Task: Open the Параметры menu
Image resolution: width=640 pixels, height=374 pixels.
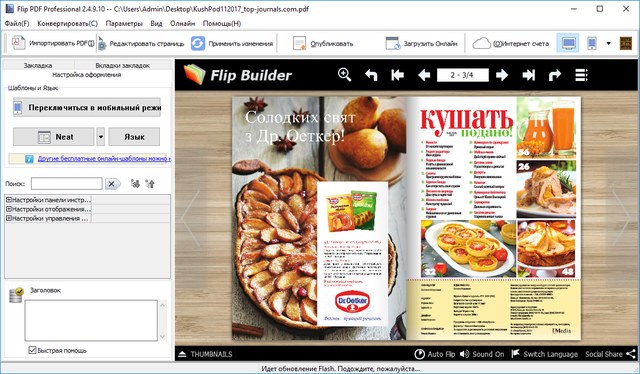Action: click(124, 23)
